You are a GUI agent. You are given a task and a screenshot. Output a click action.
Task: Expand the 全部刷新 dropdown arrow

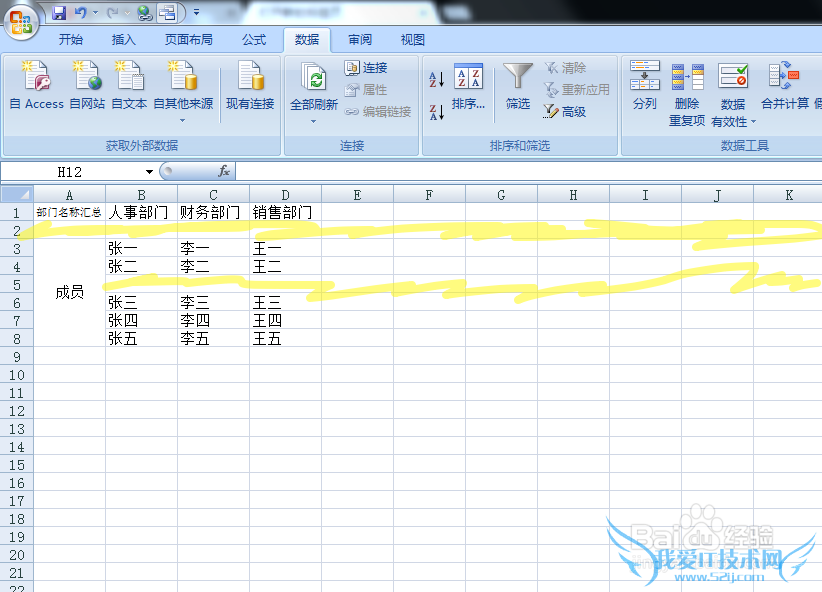313,121
